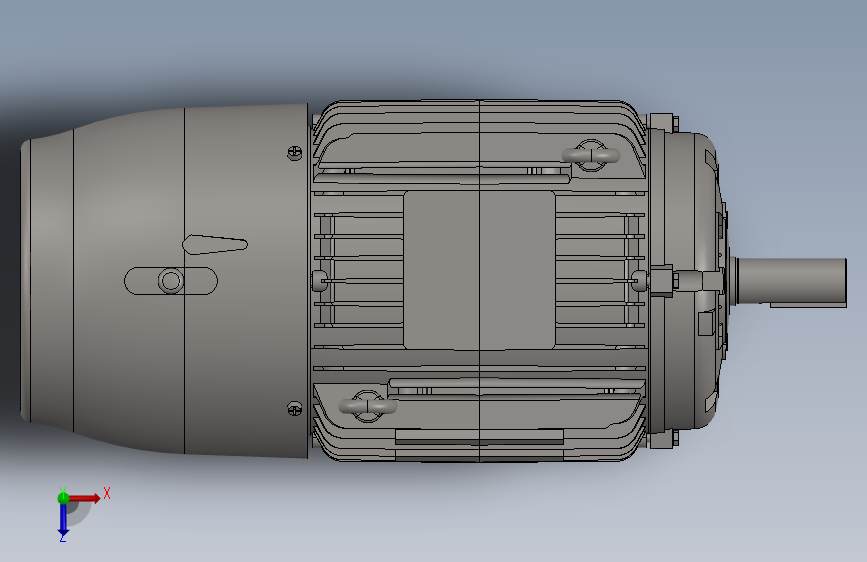Select the lower lifting eye bolt on motor
Image resolution: width=867 pixels, height=562 pixels.
[x=367, y=406]
